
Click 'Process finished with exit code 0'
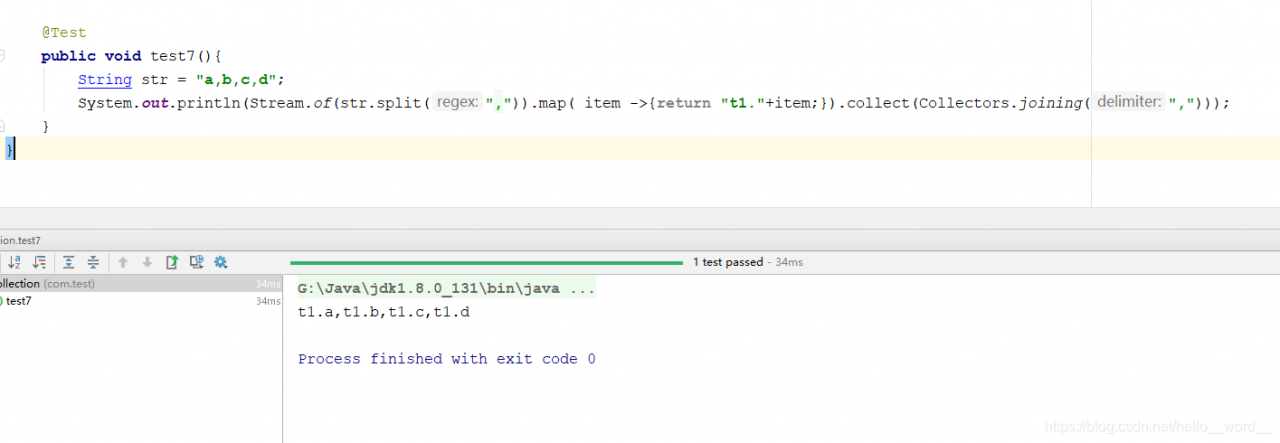click(447, 358)
